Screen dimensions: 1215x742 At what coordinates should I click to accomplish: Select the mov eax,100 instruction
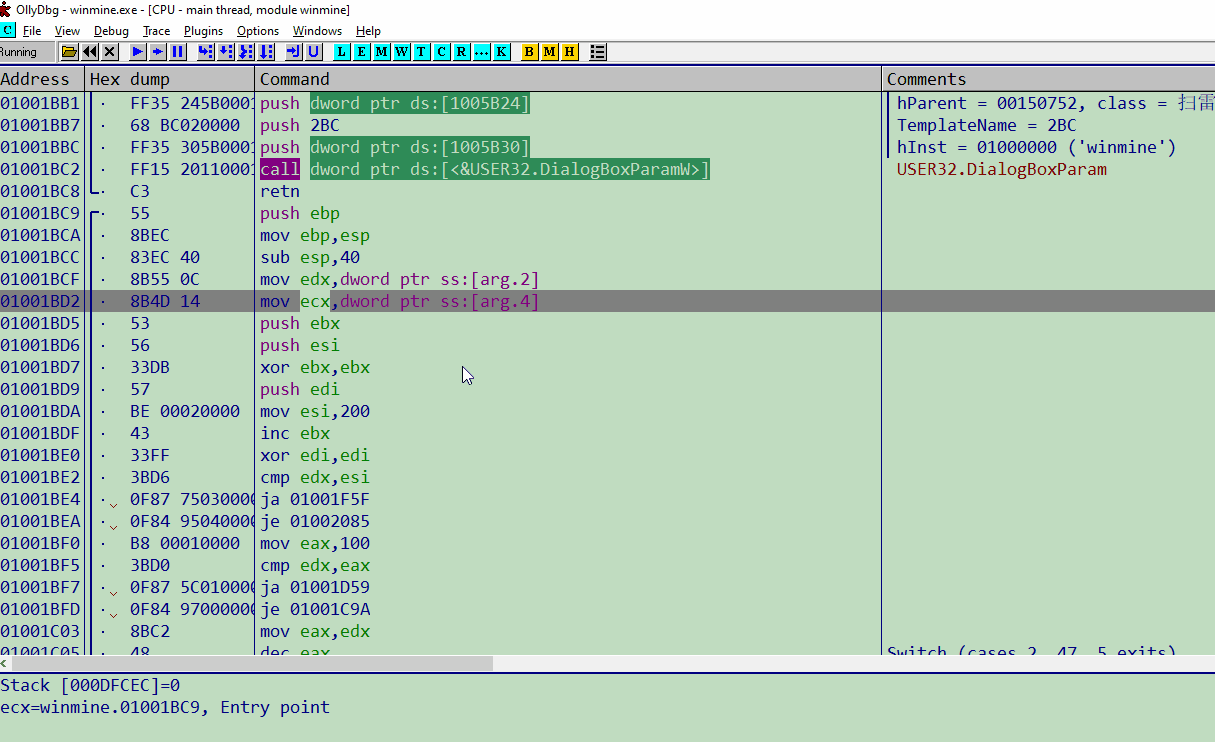pyautogui.click(x=315, y=543)
